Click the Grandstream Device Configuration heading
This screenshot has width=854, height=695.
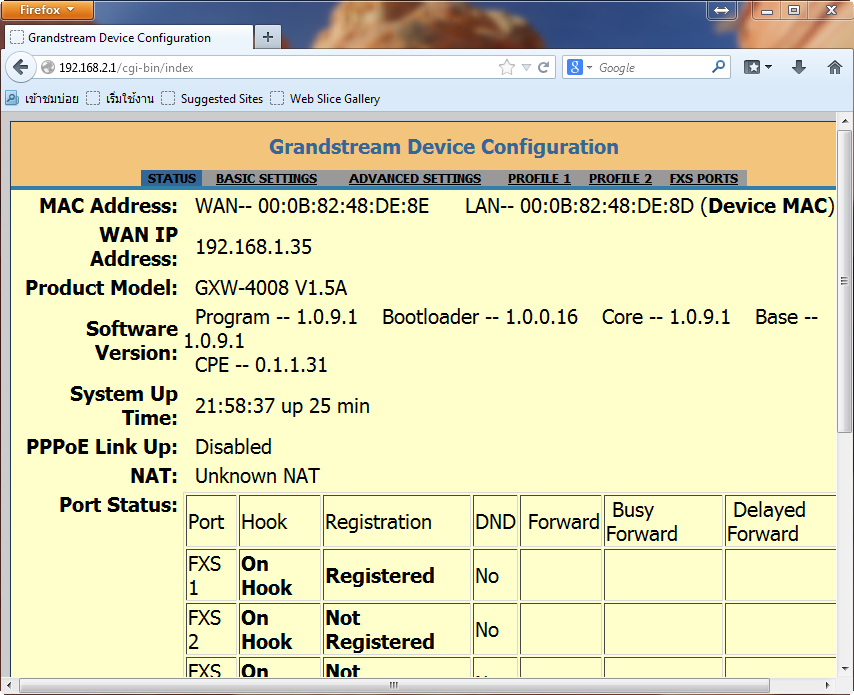click(x=444, y=147)
